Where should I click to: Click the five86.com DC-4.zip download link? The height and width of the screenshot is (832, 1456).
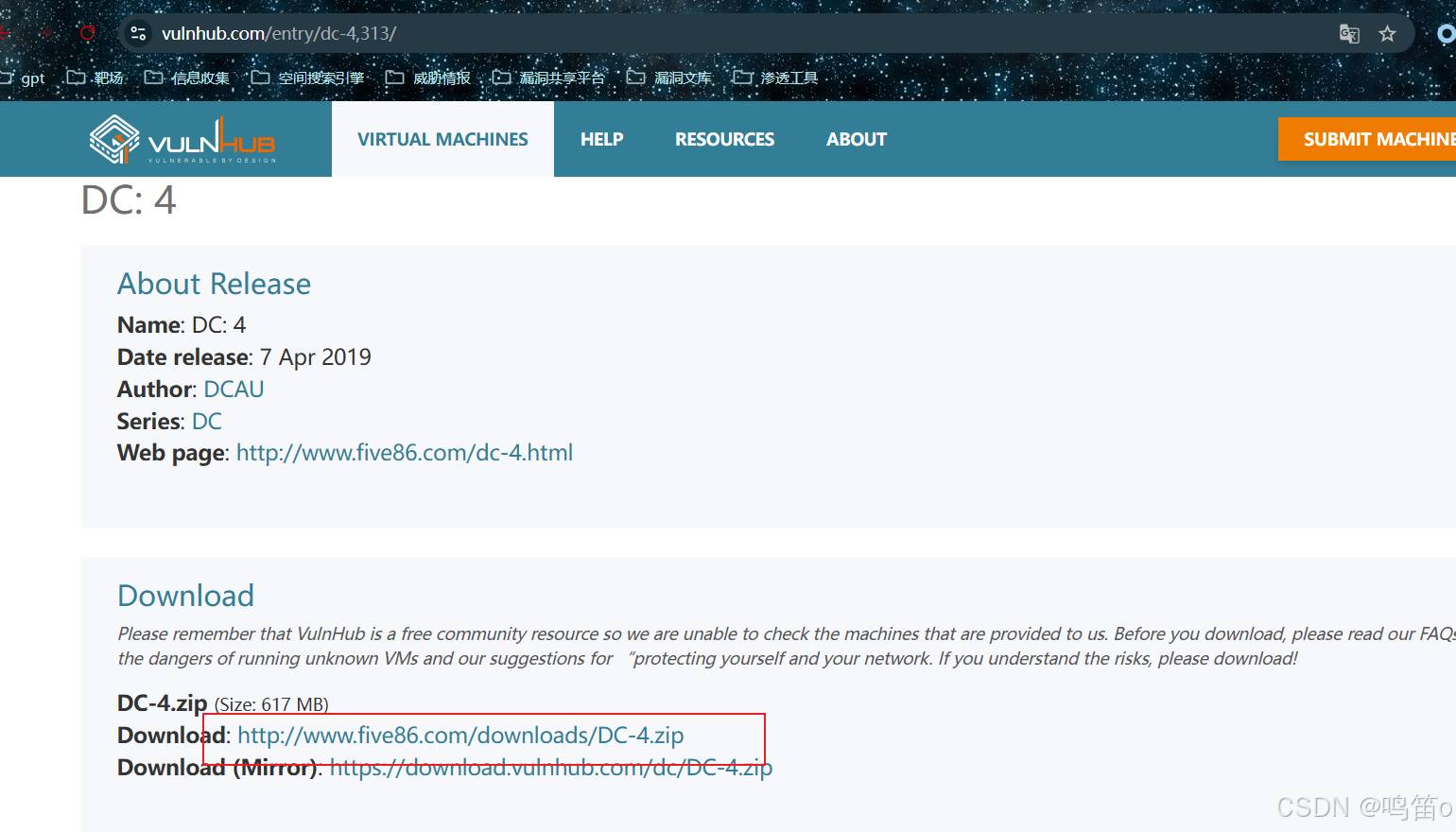coord(460,735)
